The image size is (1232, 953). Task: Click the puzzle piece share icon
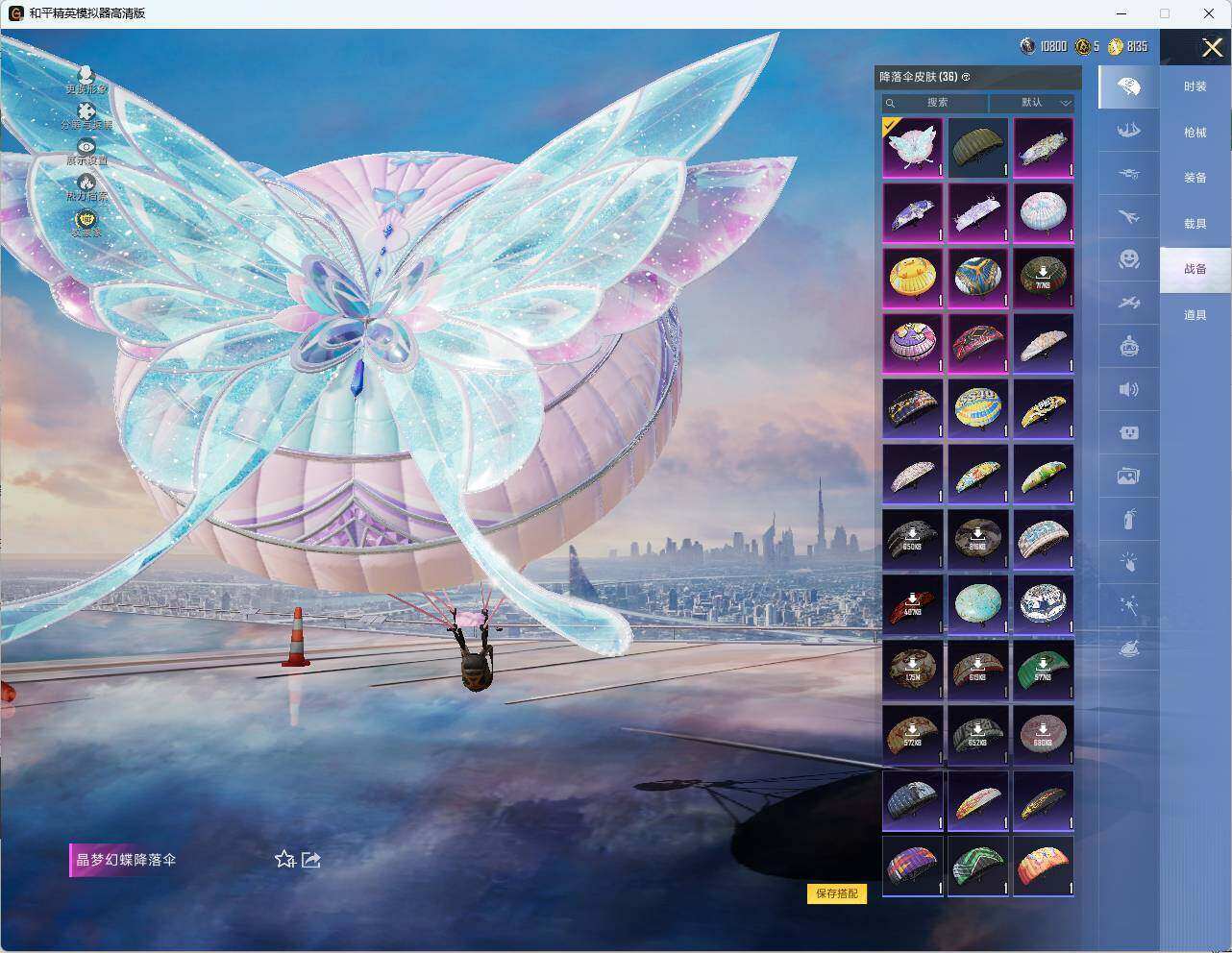[86, 110]
